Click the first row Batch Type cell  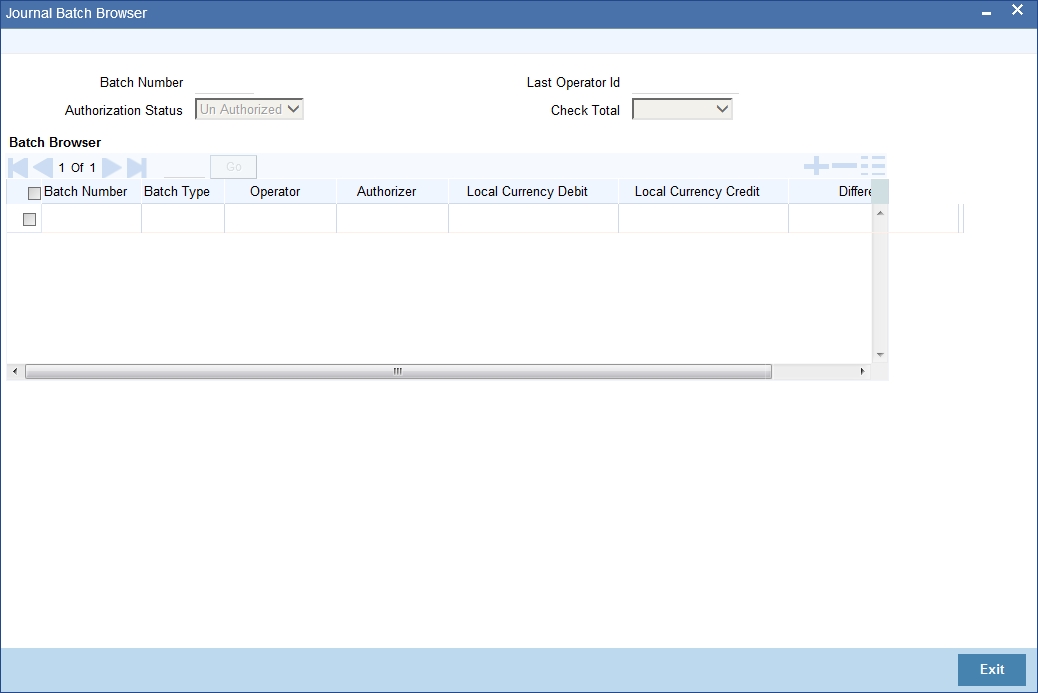183,218
